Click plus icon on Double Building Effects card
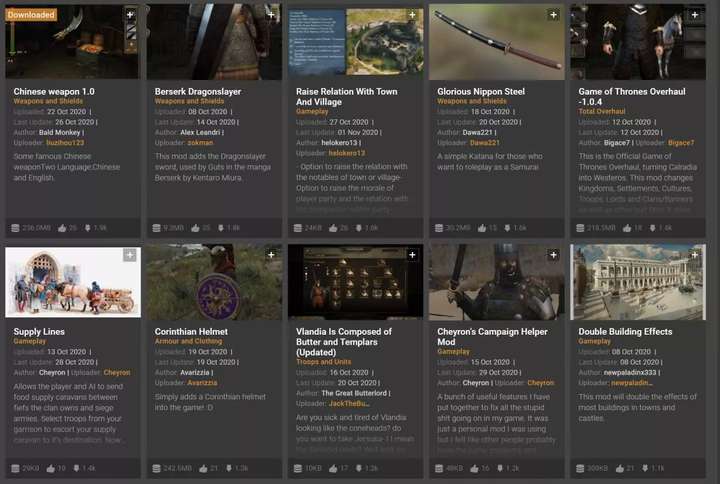The width and height of the screenshot is (720, 484). 695,255
